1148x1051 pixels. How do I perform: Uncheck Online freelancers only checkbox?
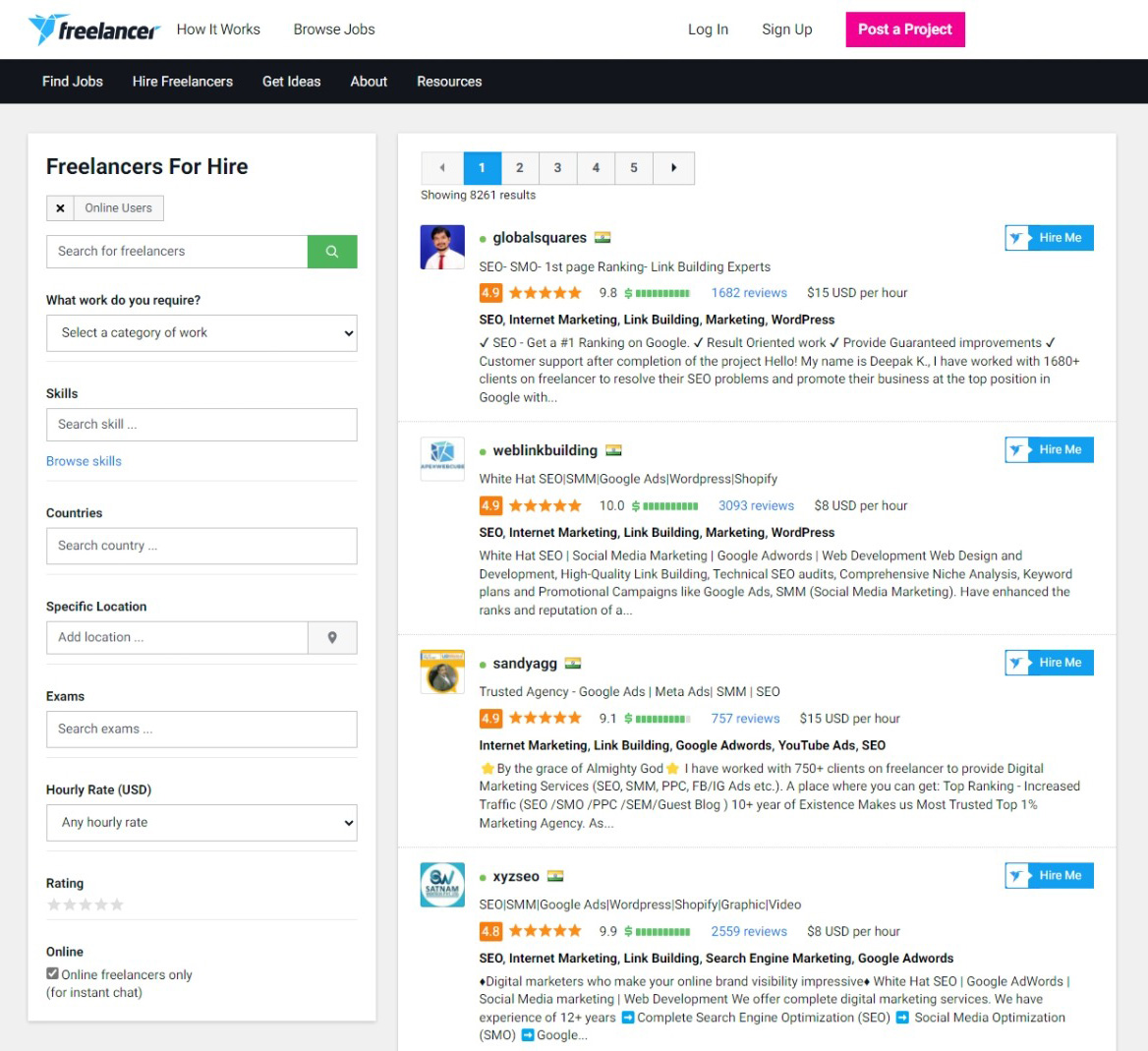click(53, 973)
